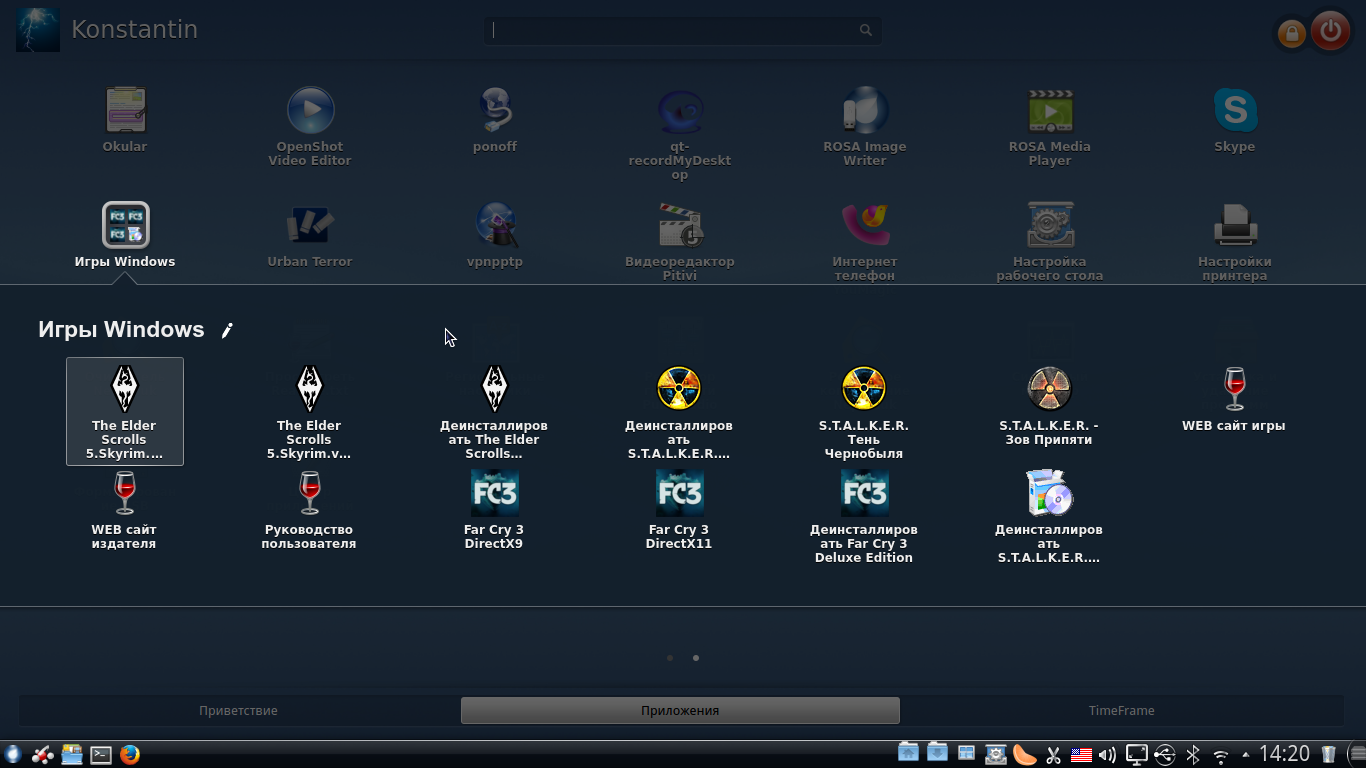Focus the application search field
This screenshot has width=1366, height=768.
click(683, 30)
